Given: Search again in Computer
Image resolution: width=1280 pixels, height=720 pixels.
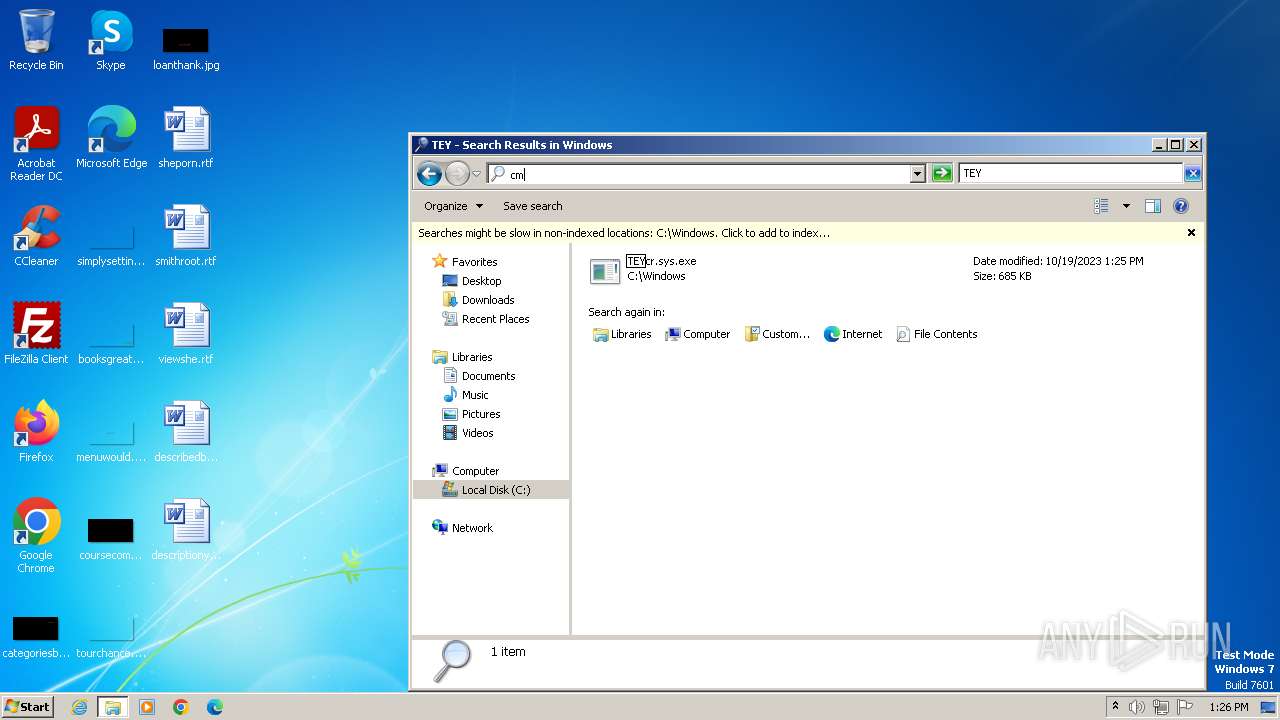Looking at the screenshot, I should [x=698, y=334].
